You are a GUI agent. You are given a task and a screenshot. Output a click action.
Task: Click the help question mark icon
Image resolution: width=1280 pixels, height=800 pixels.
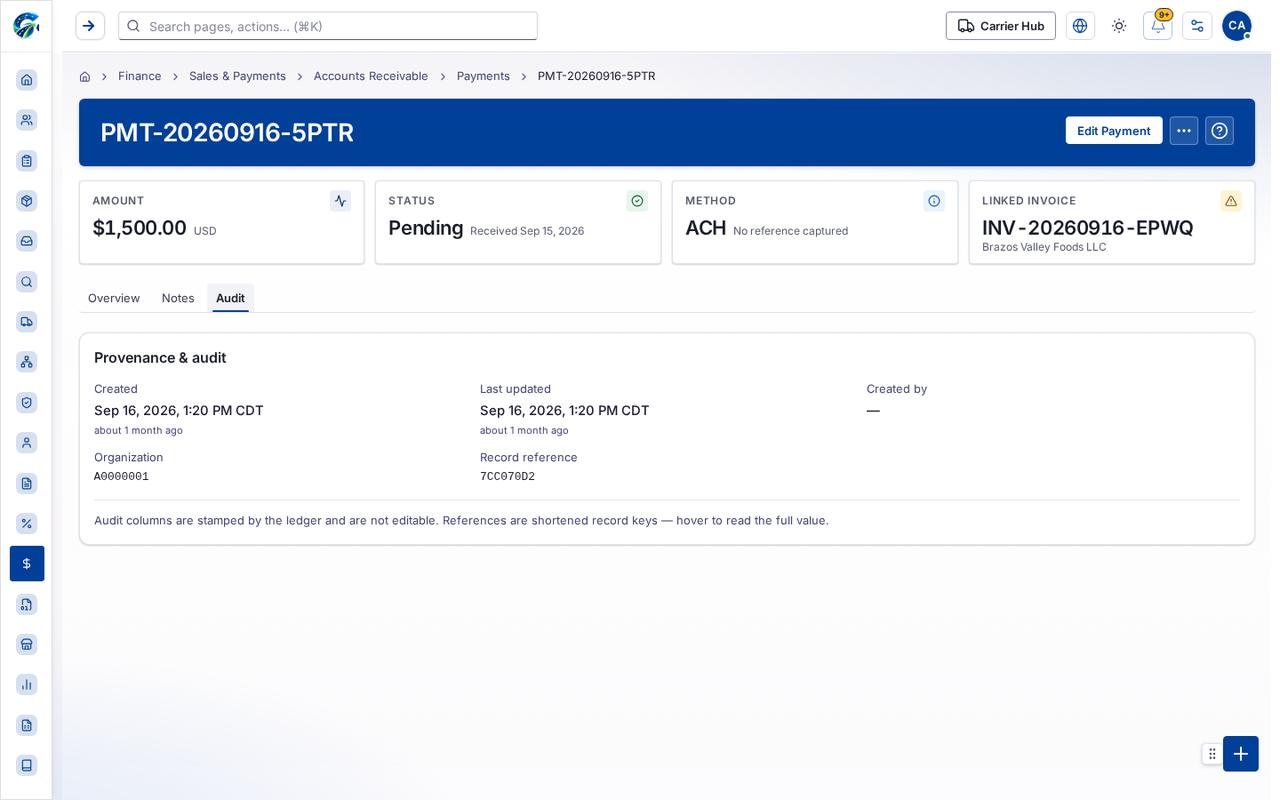[1219, 131]
